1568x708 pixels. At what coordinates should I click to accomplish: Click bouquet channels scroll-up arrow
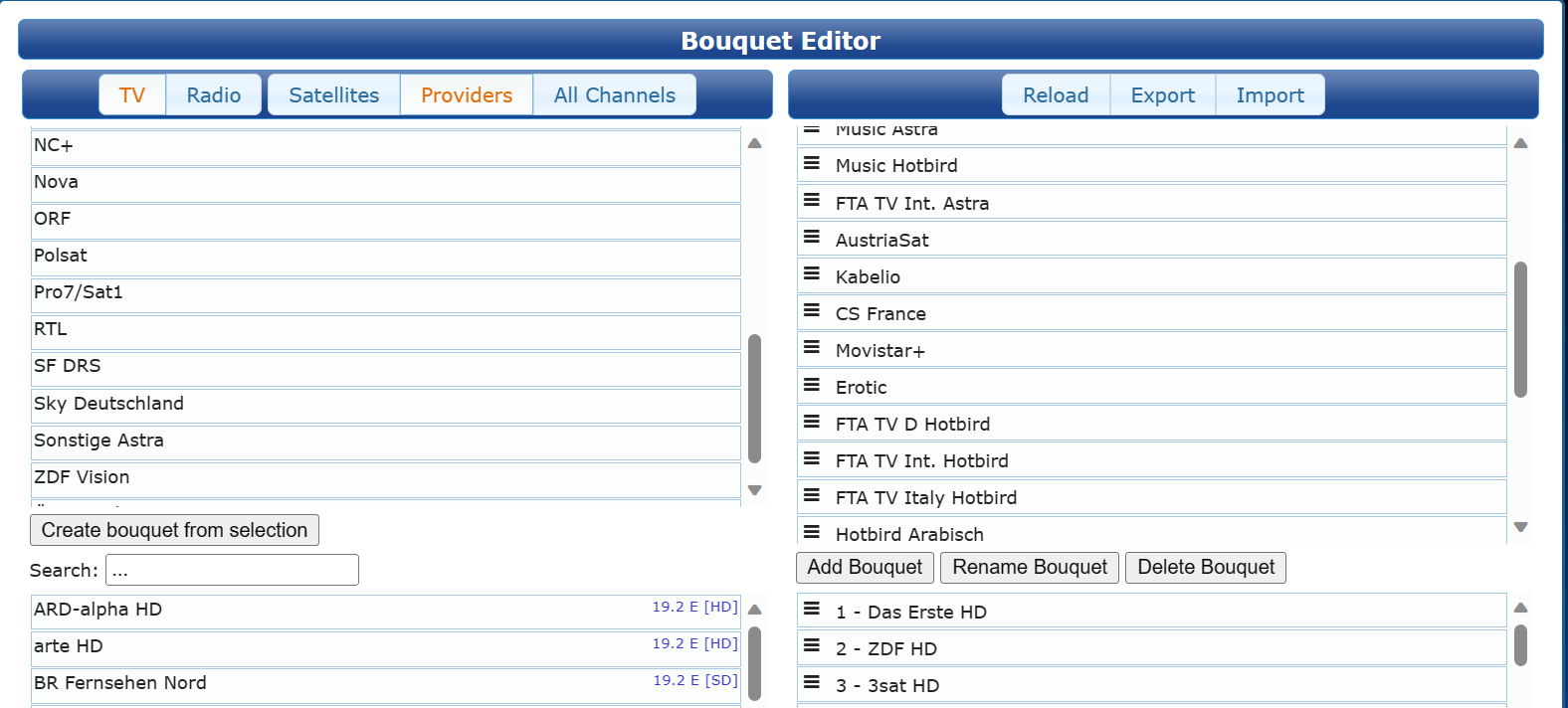point(1520,608)
